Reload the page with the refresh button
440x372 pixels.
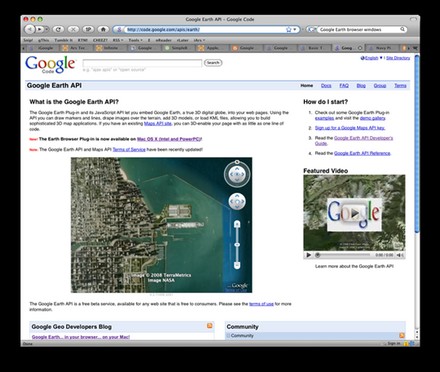coord(58,29)
